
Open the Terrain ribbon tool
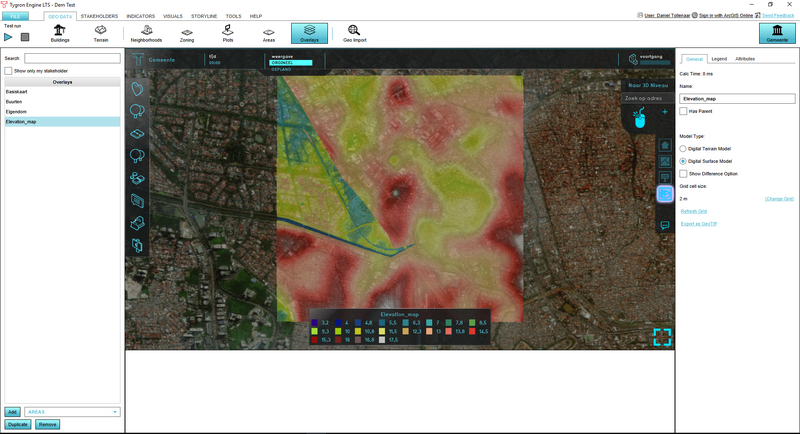pyautogui.click(x=101, y=34)
